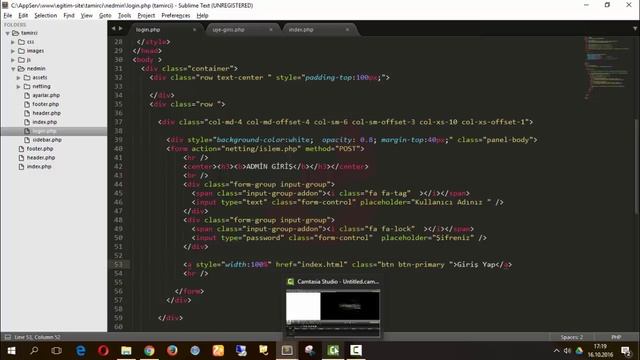This screenshot has height=360, width=640.
Task: Go to previous tab with left arrow
Action: click(x=113, y=29)
